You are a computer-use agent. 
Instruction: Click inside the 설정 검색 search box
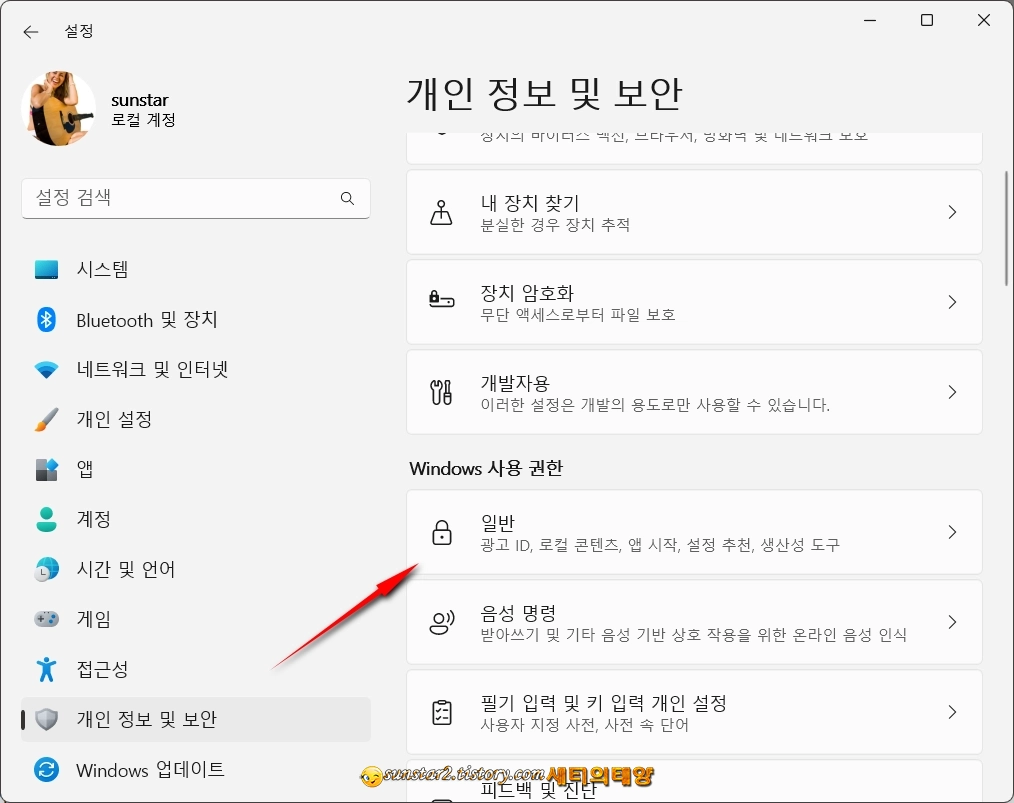180,198
